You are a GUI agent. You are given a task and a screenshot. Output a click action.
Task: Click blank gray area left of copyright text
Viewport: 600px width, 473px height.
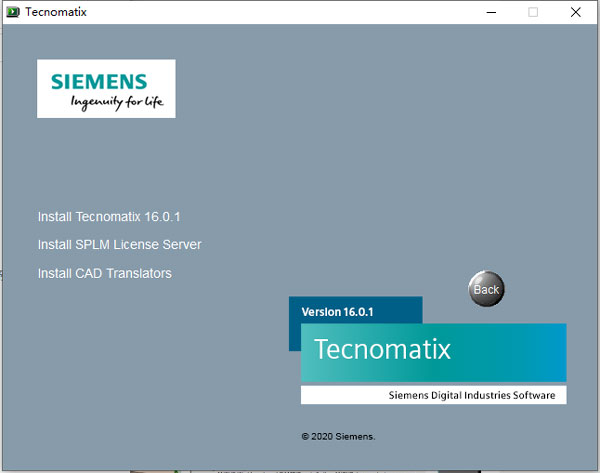tap(150, 436)
